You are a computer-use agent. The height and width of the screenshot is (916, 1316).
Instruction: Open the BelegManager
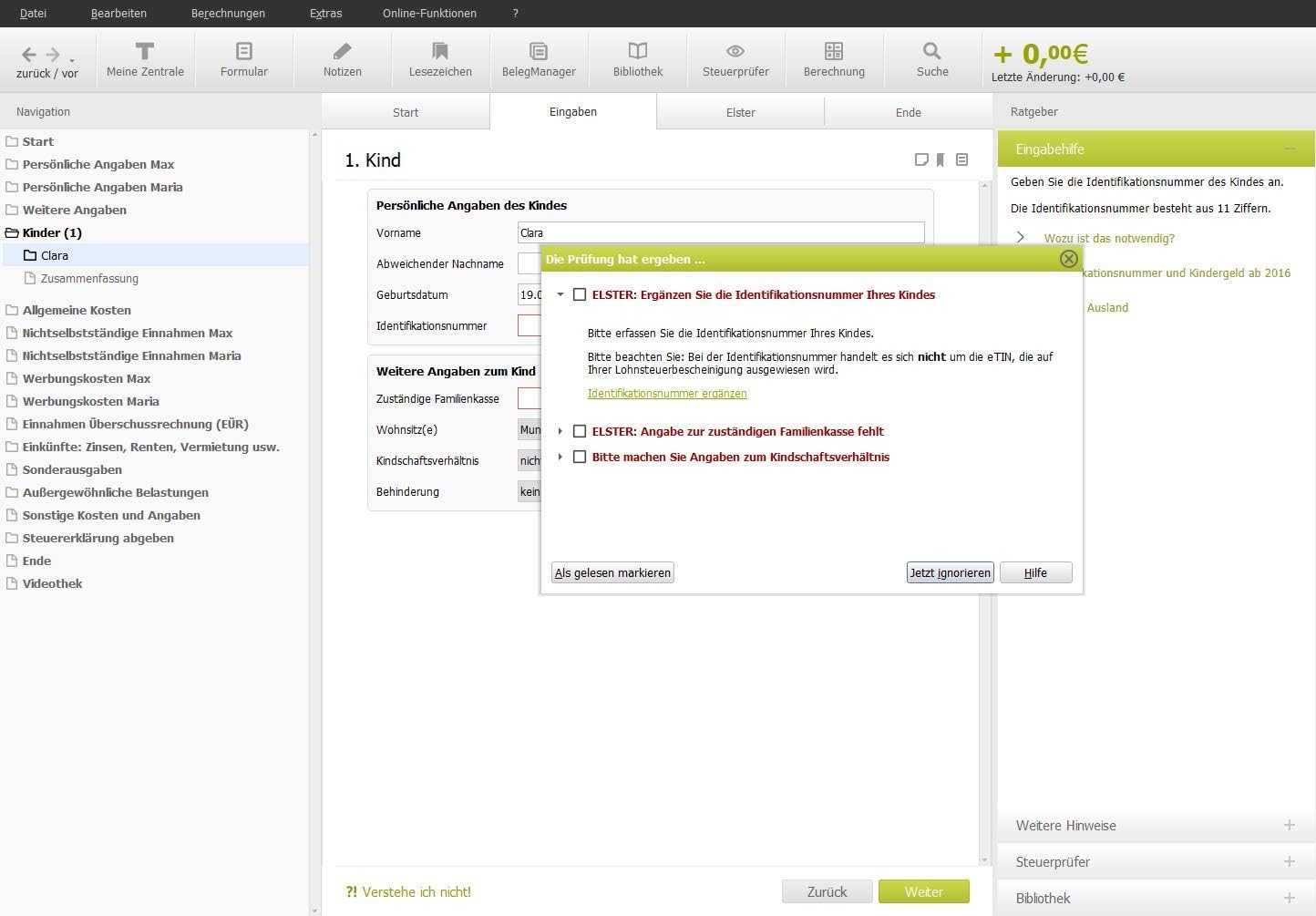539,59
